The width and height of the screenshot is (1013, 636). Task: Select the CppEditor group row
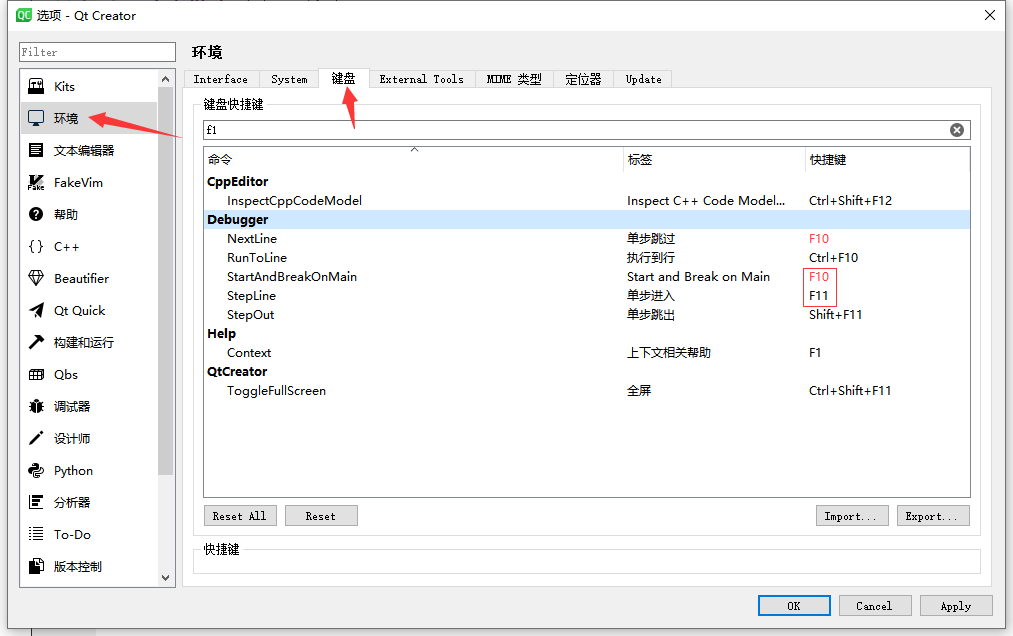[587, 182]
